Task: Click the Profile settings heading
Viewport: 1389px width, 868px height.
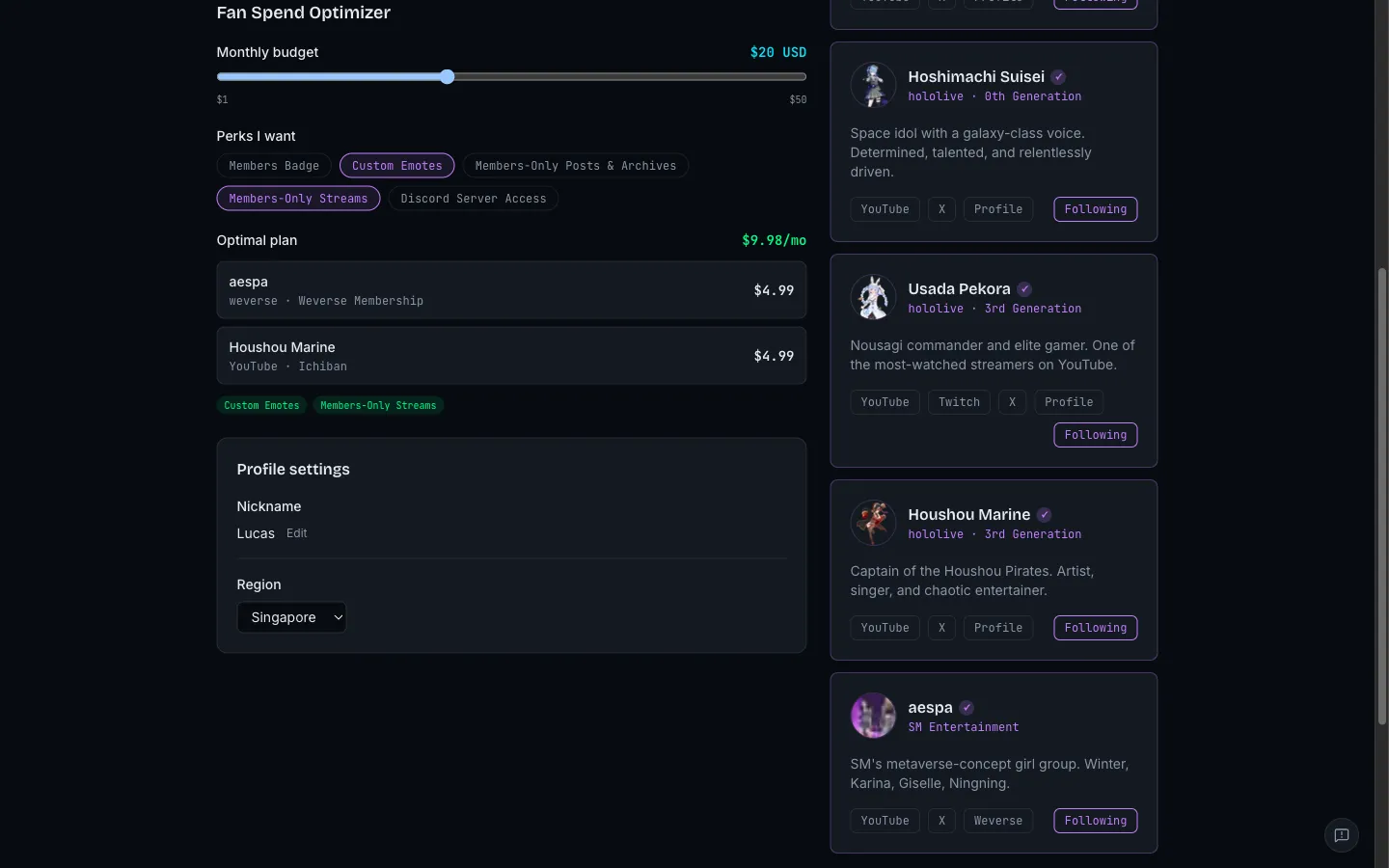Action: tap(293, 470)
